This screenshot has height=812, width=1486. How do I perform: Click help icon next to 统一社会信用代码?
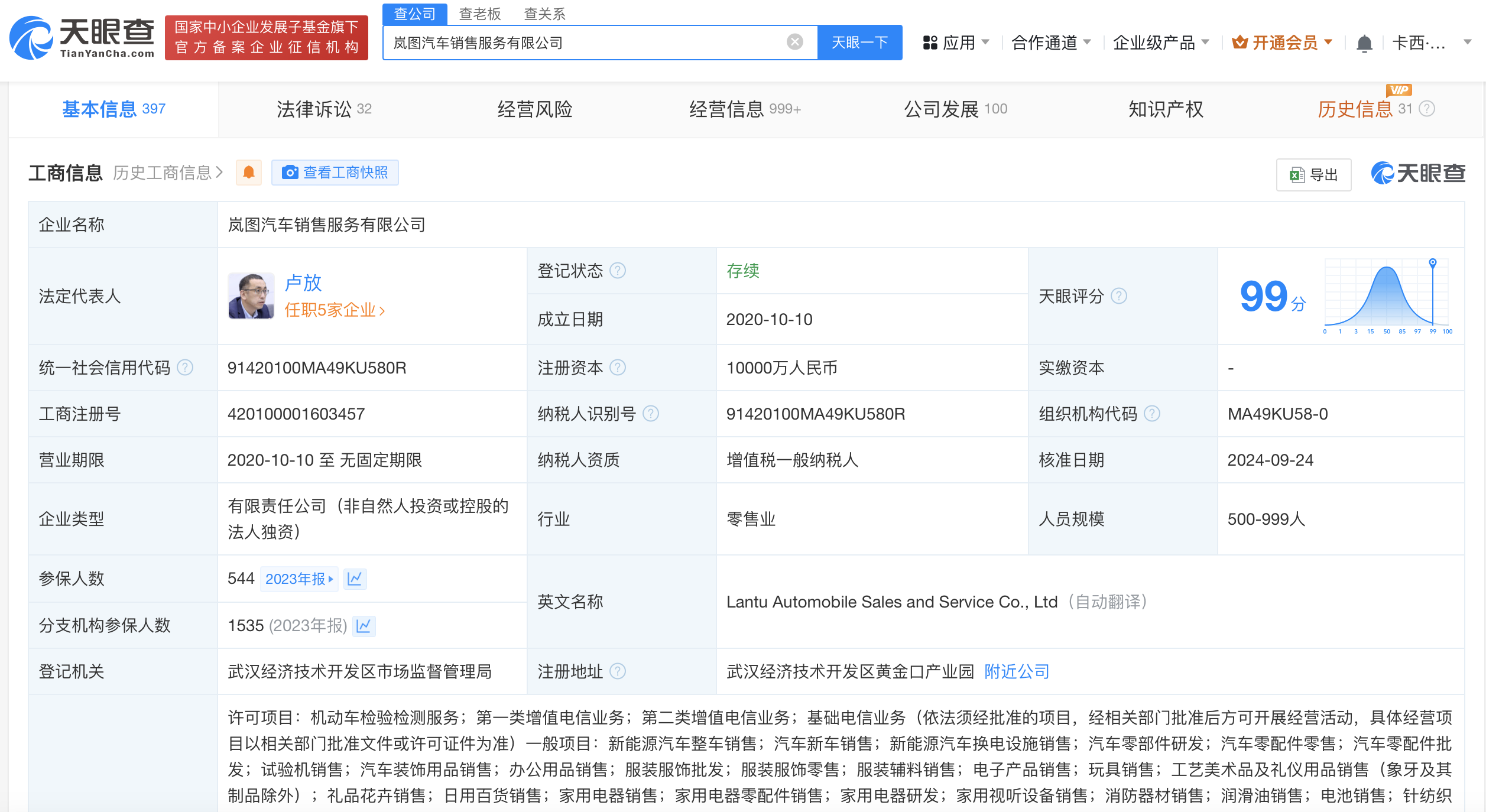tap(185, 368)
